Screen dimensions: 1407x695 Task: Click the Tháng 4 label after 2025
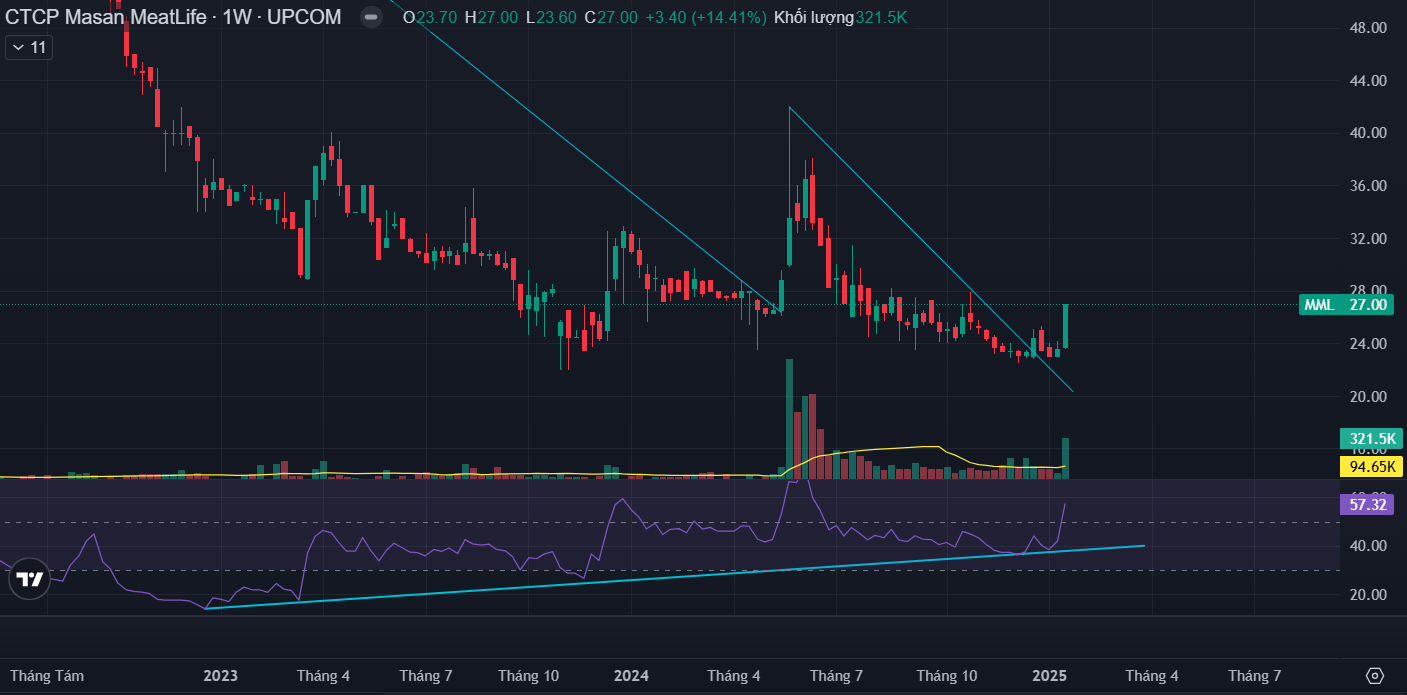coord(1151,676)
